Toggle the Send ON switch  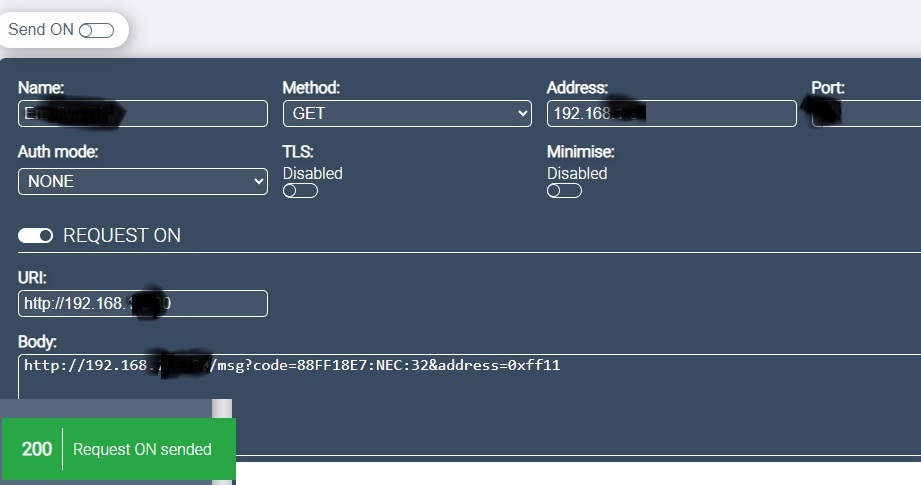96,30
